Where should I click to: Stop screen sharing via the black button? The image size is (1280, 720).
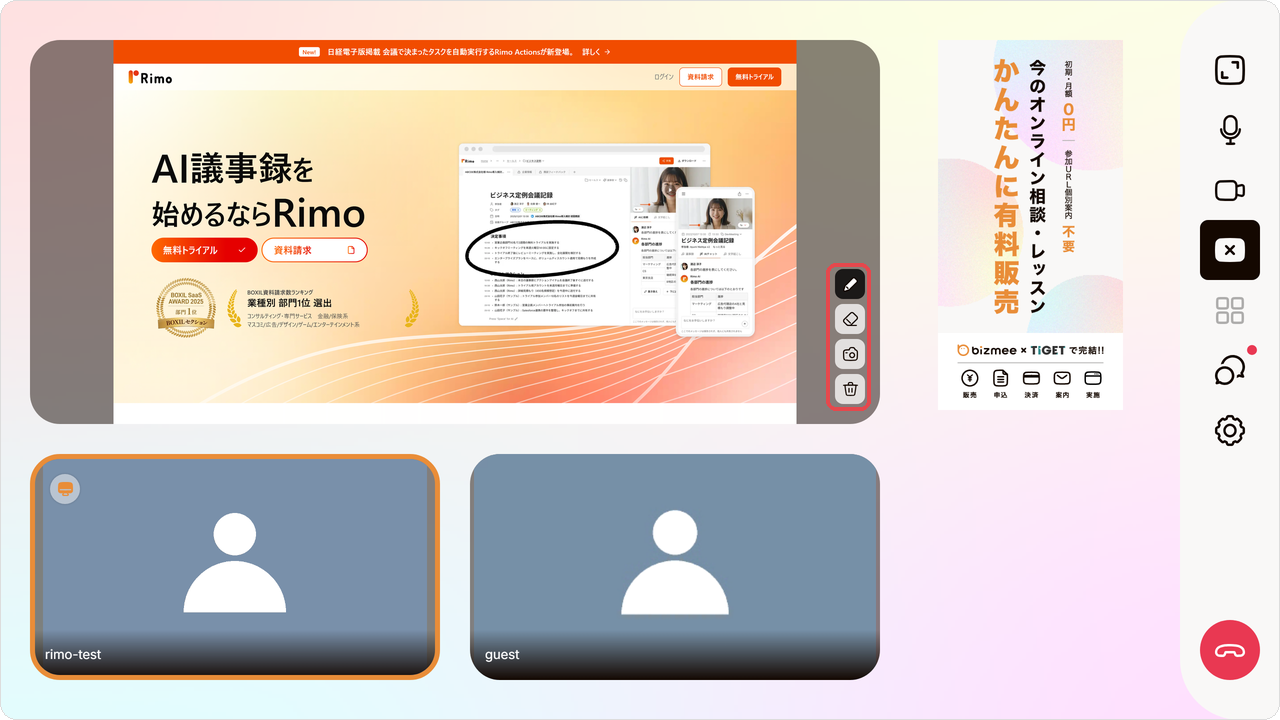click(1230, 250)
